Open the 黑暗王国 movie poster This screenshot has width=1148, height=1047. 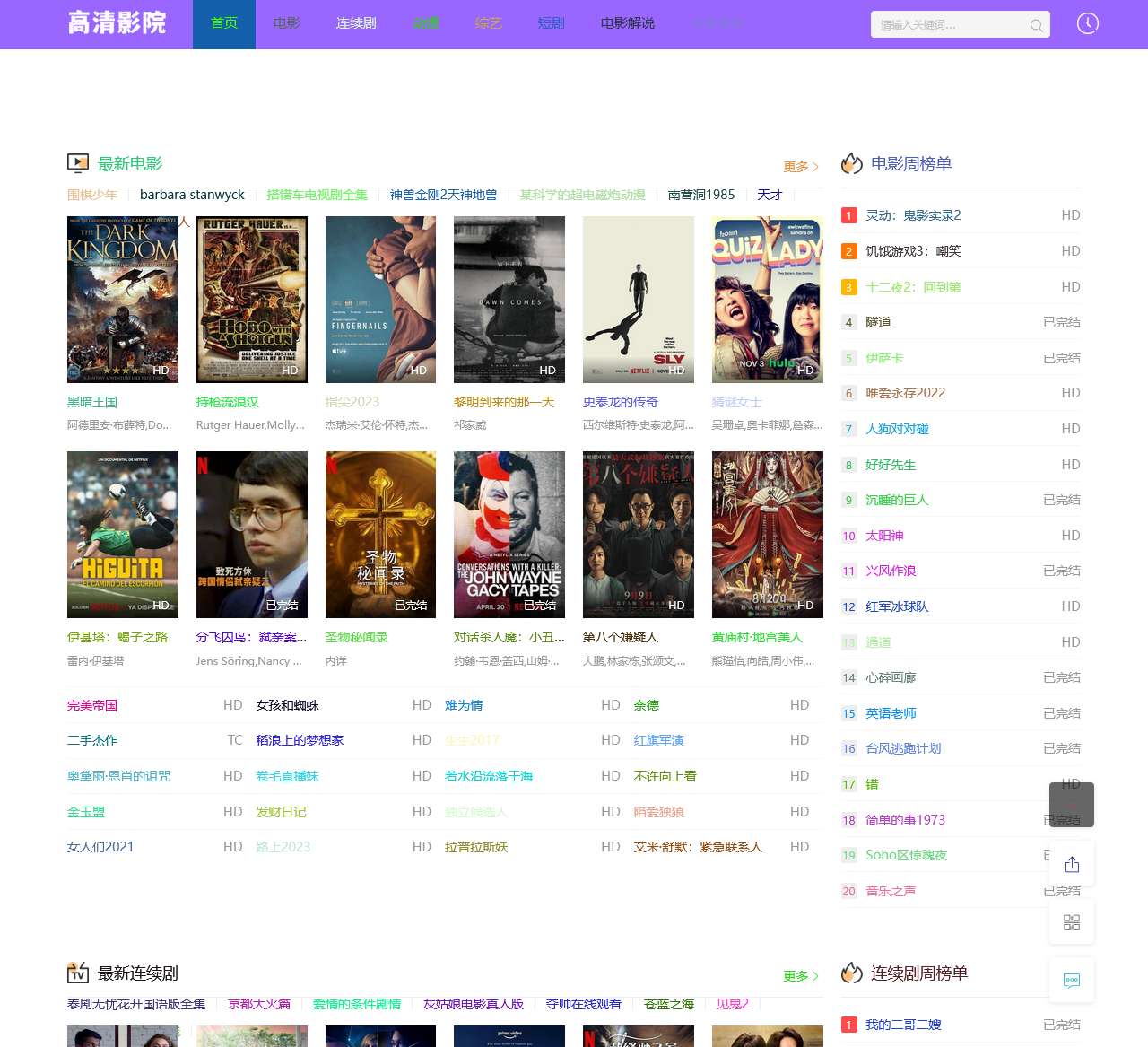coord(123,300)
